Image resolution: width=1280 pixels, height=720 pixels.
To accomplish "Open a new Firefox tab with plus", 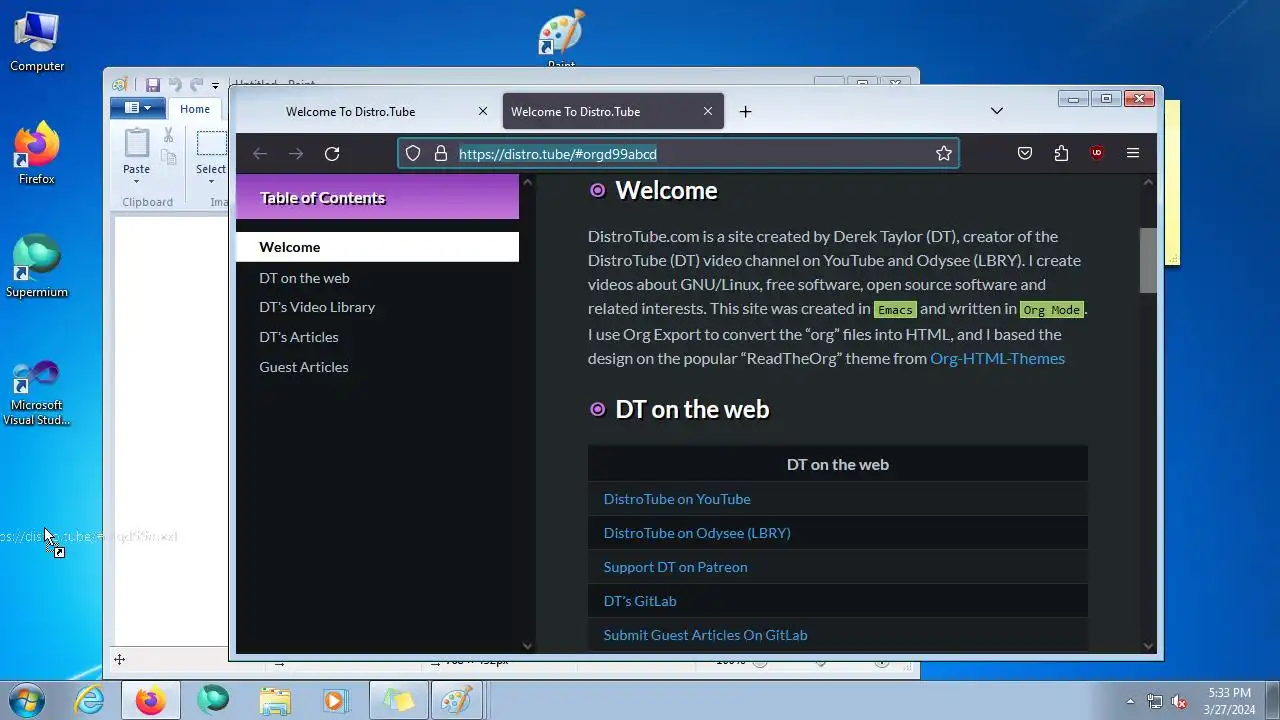I will [745, 111].
